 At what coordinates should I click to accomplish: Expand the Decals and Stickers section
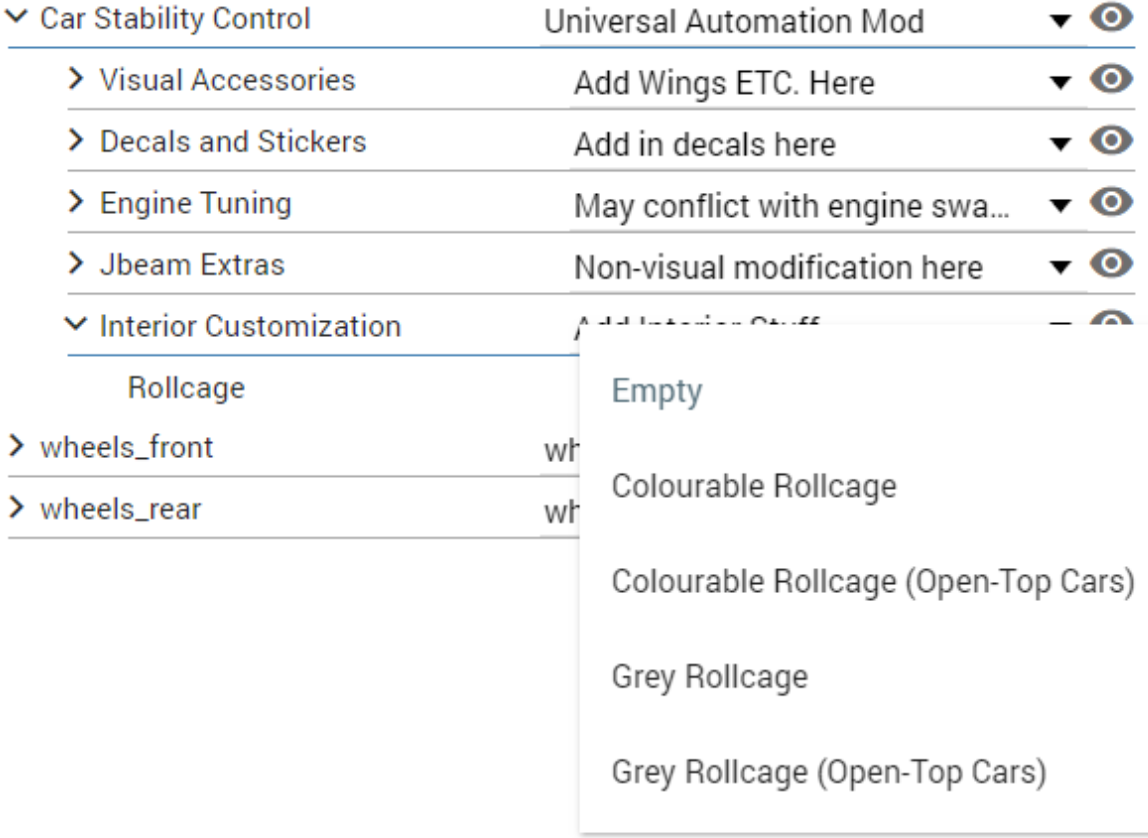tap(77, 142)
